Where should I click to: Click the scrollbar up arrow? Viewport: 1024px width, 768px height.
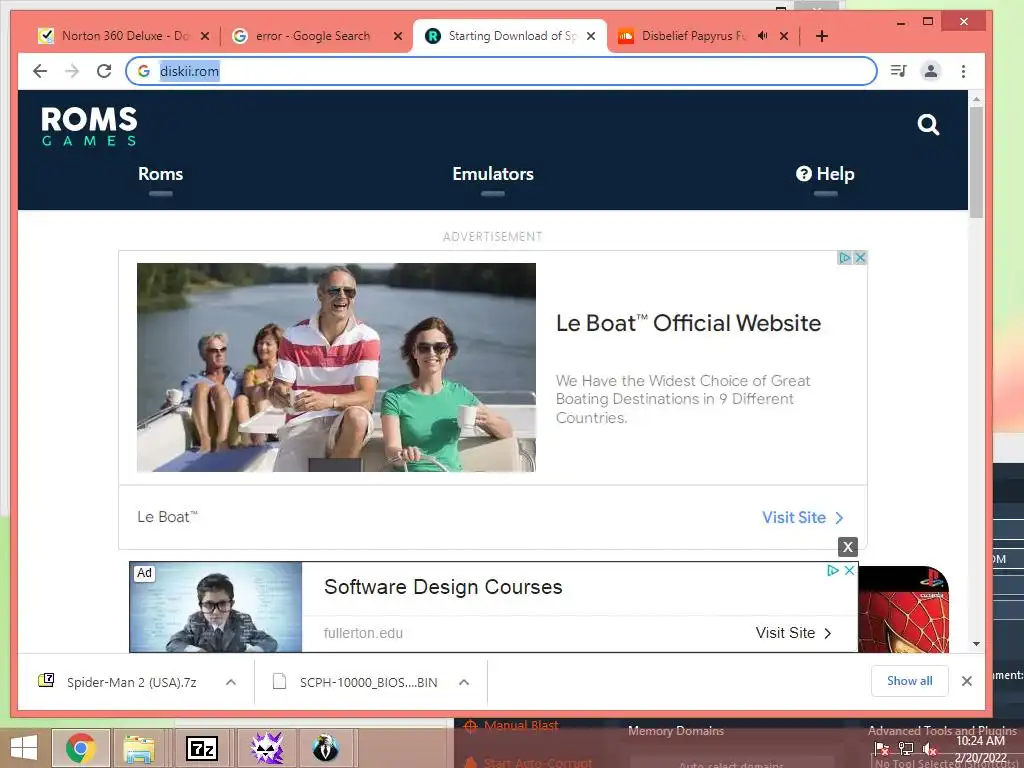pyautogui.click(x=976, y=99)
